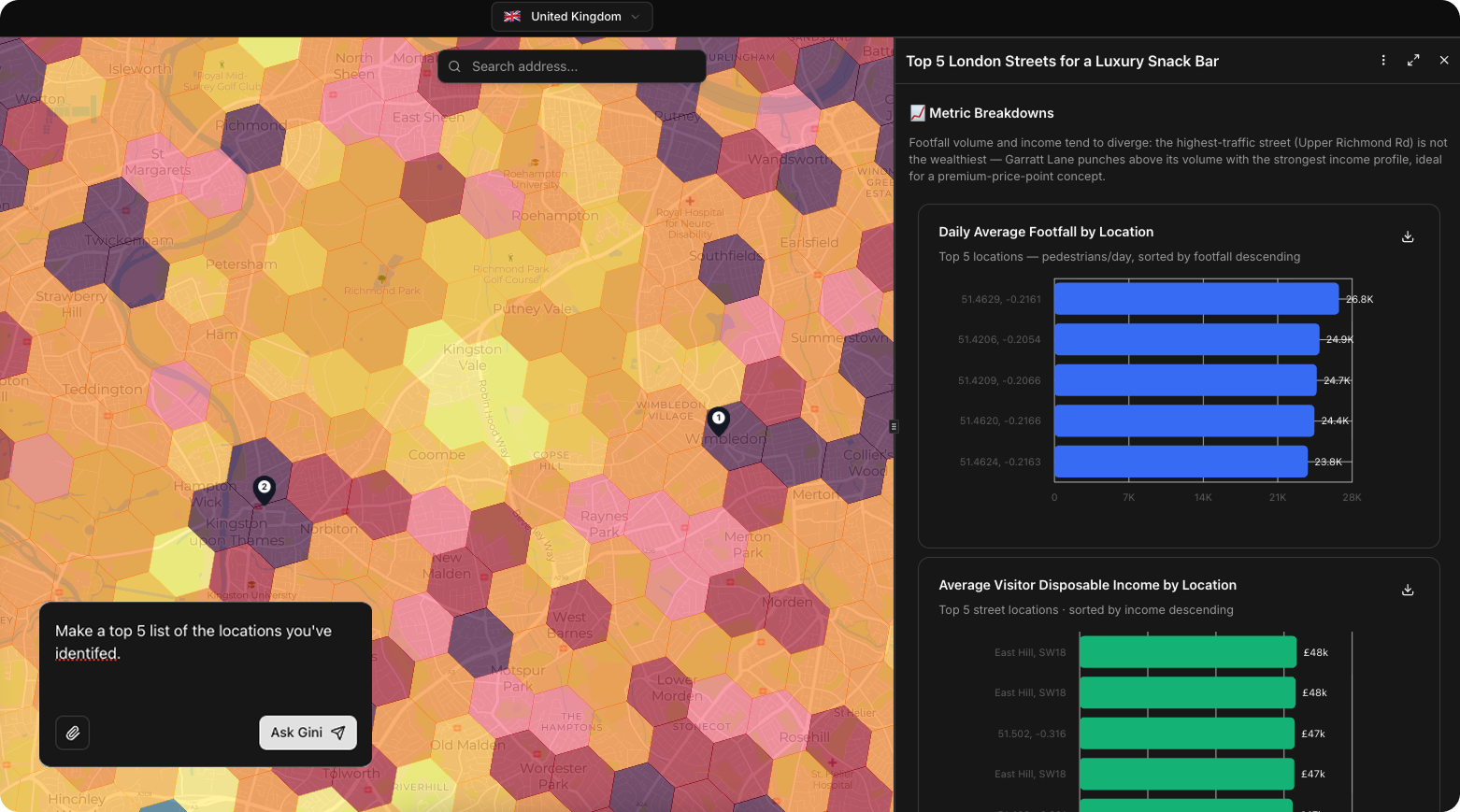This screenshot has height=812, width=1460.
Task: Open the United Kingdom country dropdown
Action: pos(572,17)
